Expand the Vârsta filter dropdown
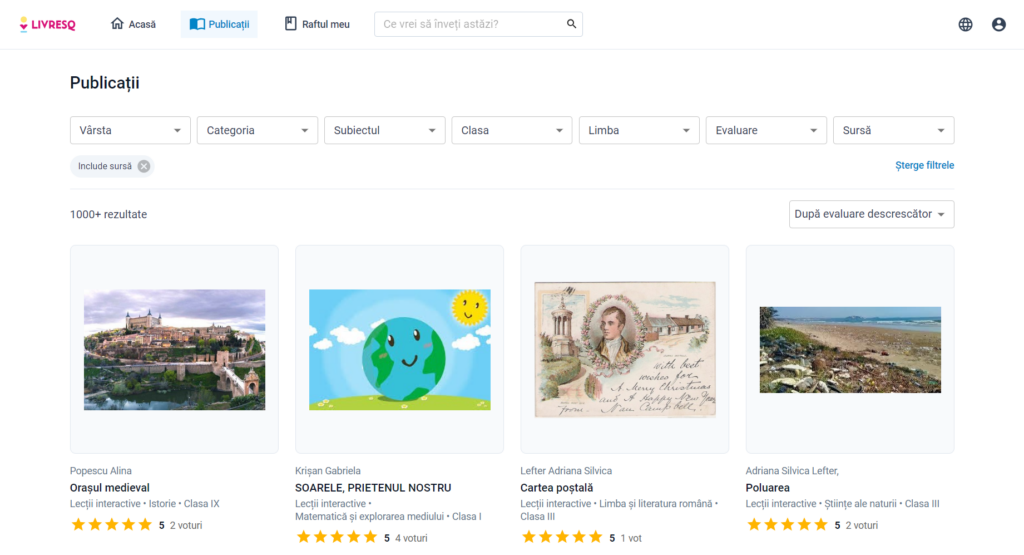This screenshot has height=555, width=1024. tap(130, 130)
